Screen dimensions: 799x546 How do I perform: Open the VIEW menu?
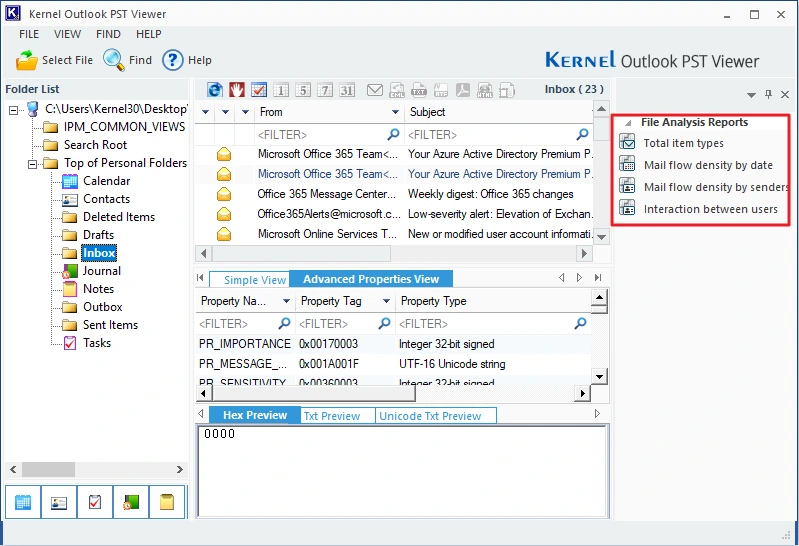67,34
